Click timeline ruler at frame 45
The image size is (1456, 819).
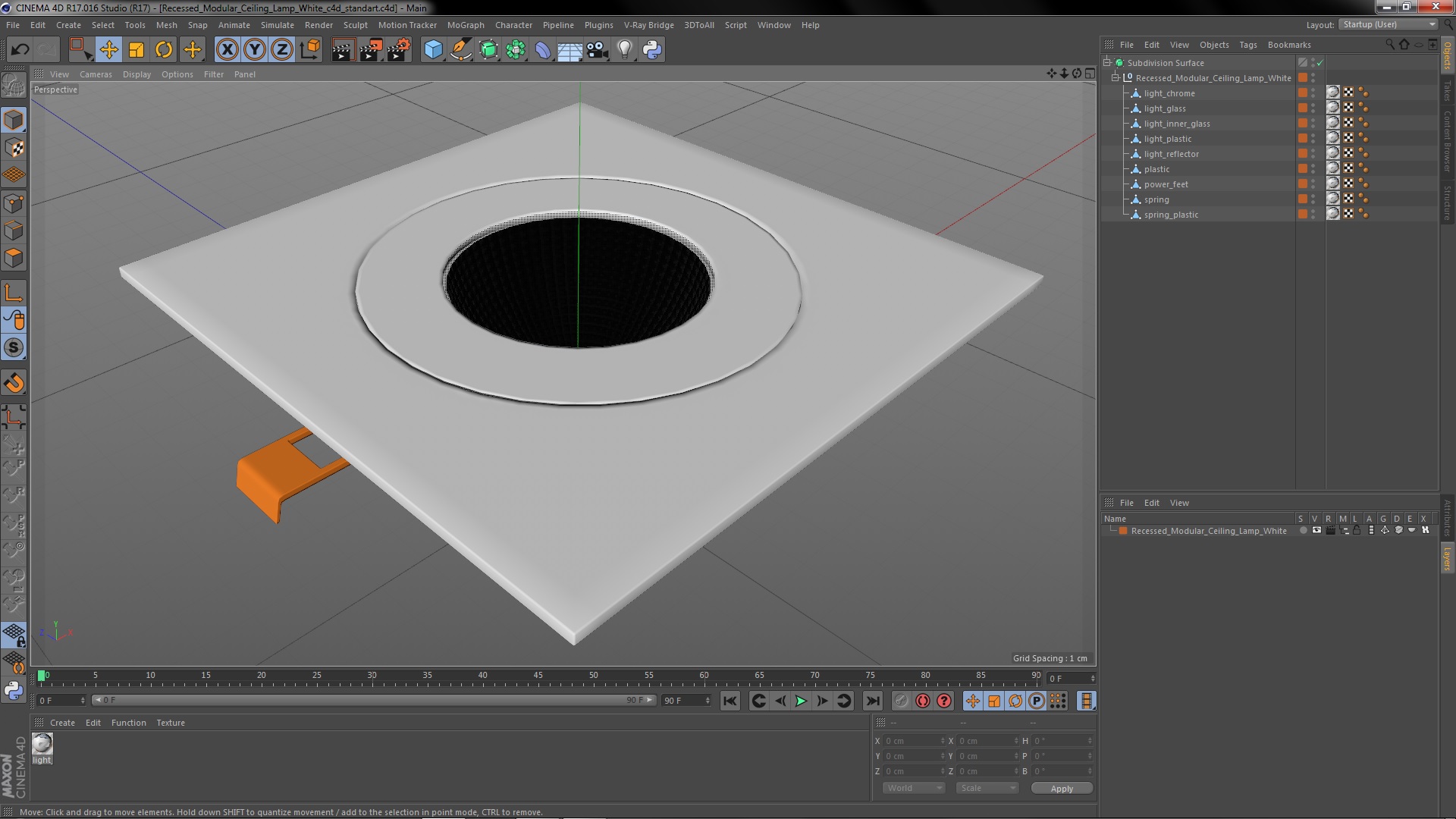click(538, 675)
